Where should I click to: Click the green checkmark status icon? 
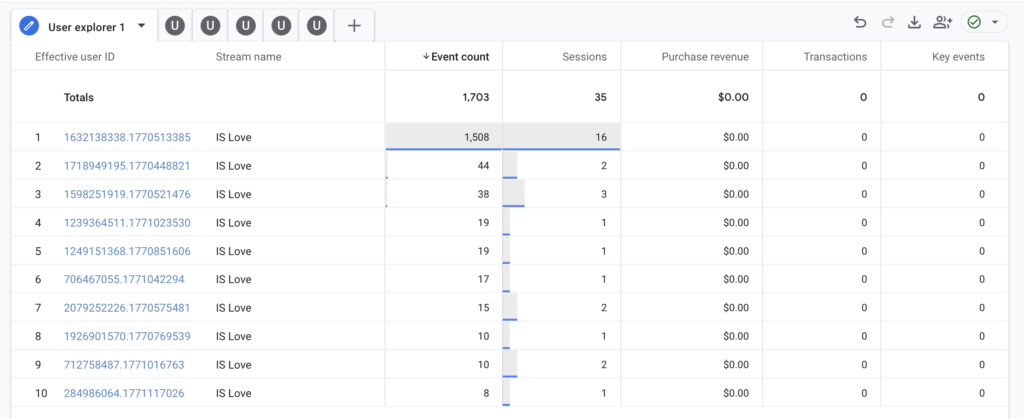(x=974, y=23)
